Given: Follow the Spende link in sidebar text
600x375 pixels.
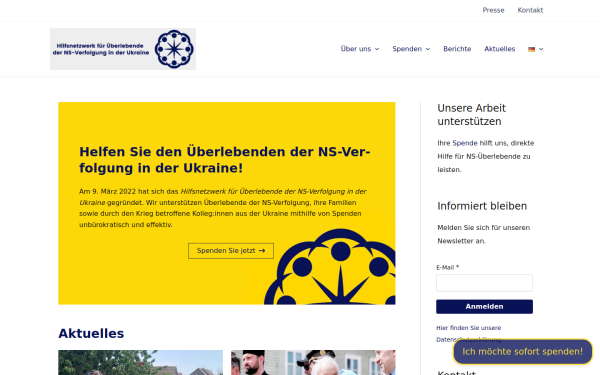Looking at the screenshot, I should coord(465,143).
